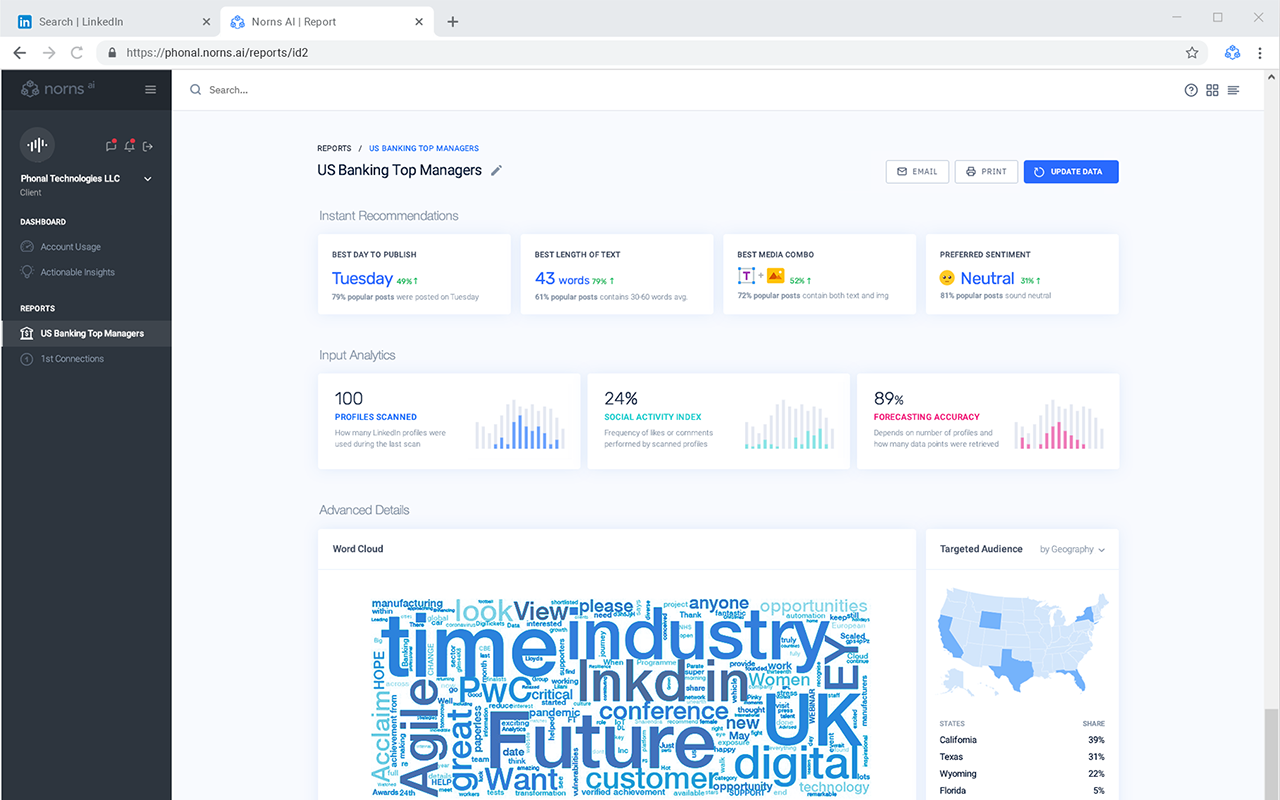Go back in browser
This screenshot has height=800, width=1280.
click(x=20, y=52)
